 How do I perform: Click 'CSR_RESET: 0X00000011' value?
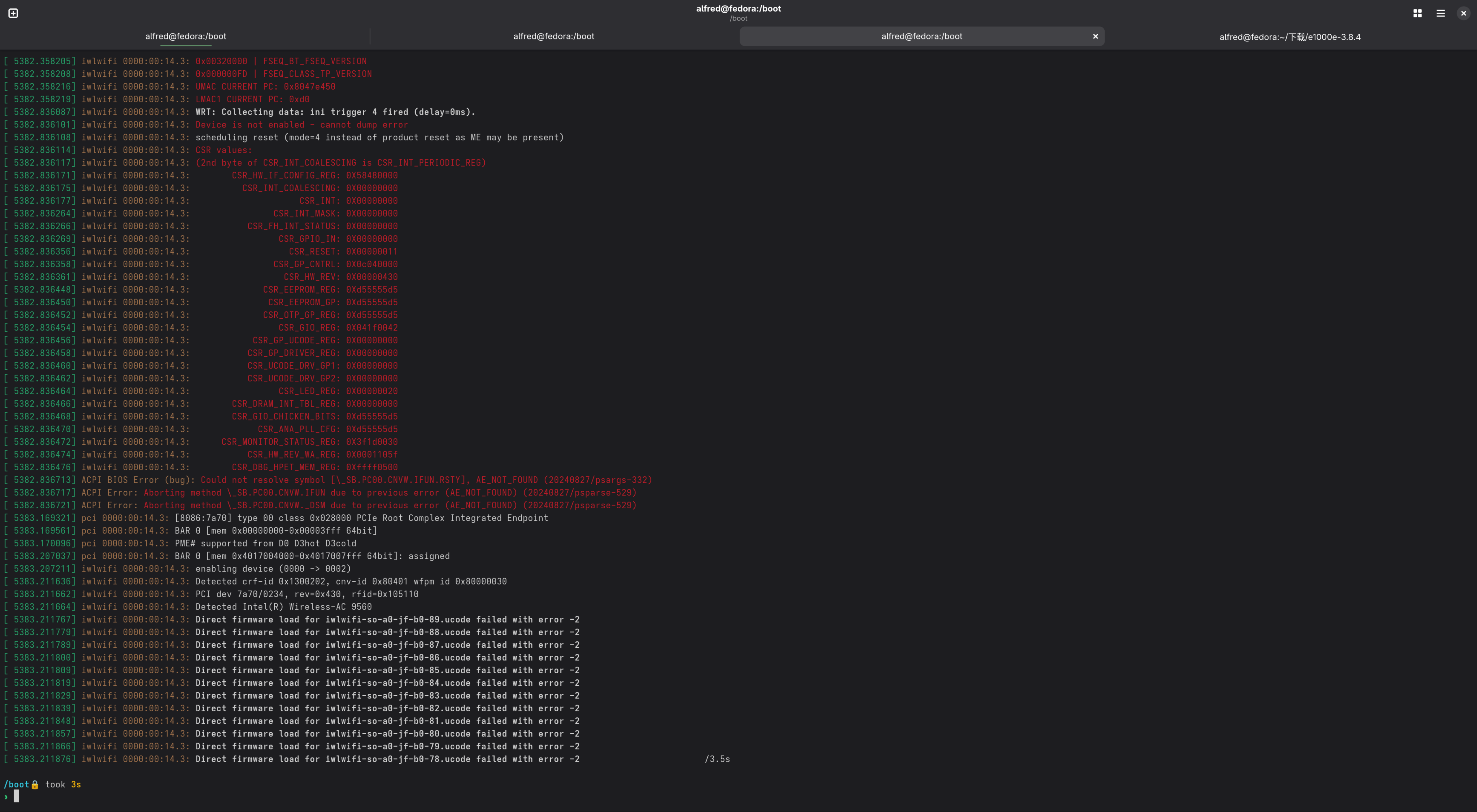tap(343, 251)
